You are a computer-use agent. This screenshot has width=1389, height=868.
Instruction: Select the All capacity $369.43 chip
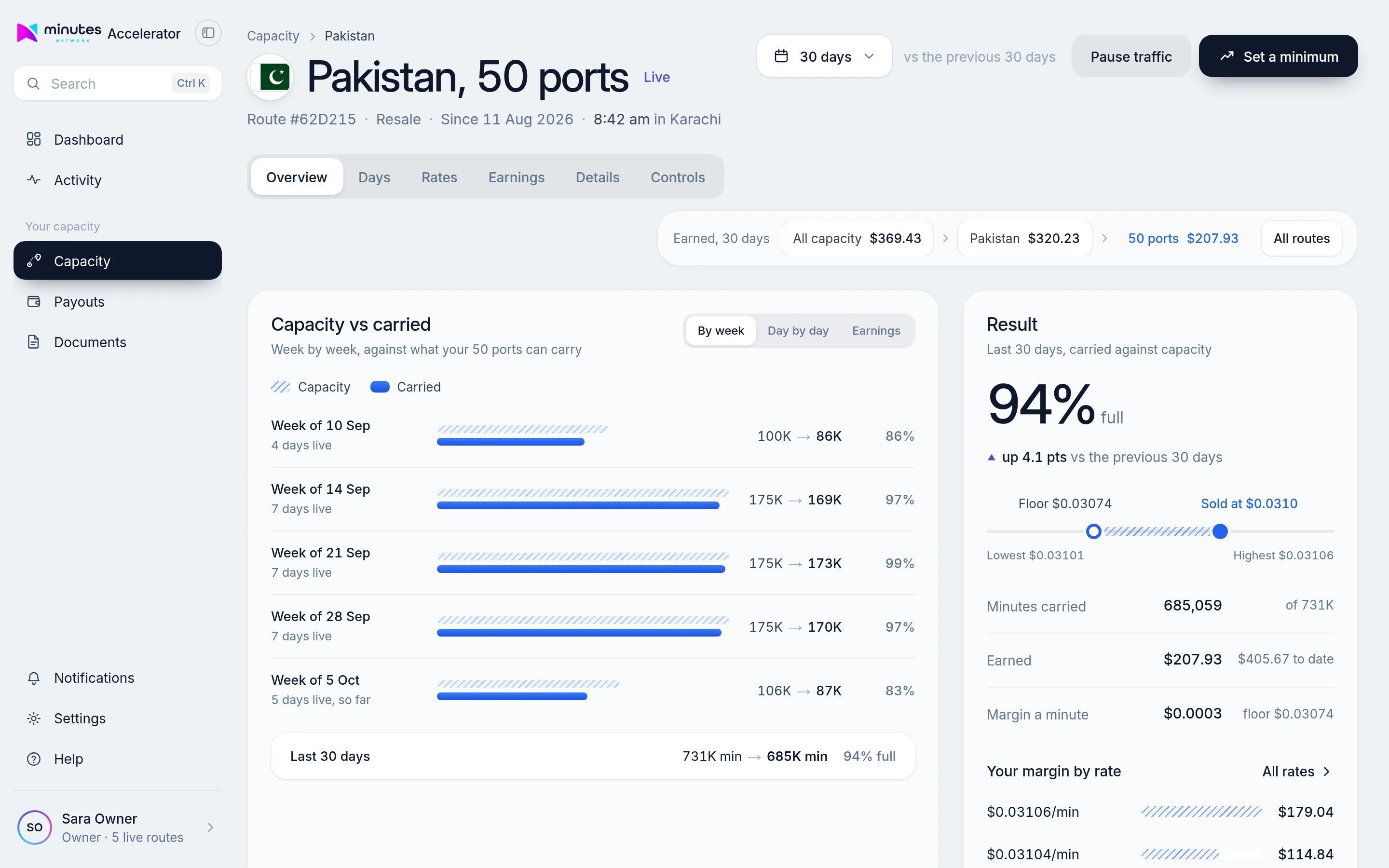pos(857,238)
